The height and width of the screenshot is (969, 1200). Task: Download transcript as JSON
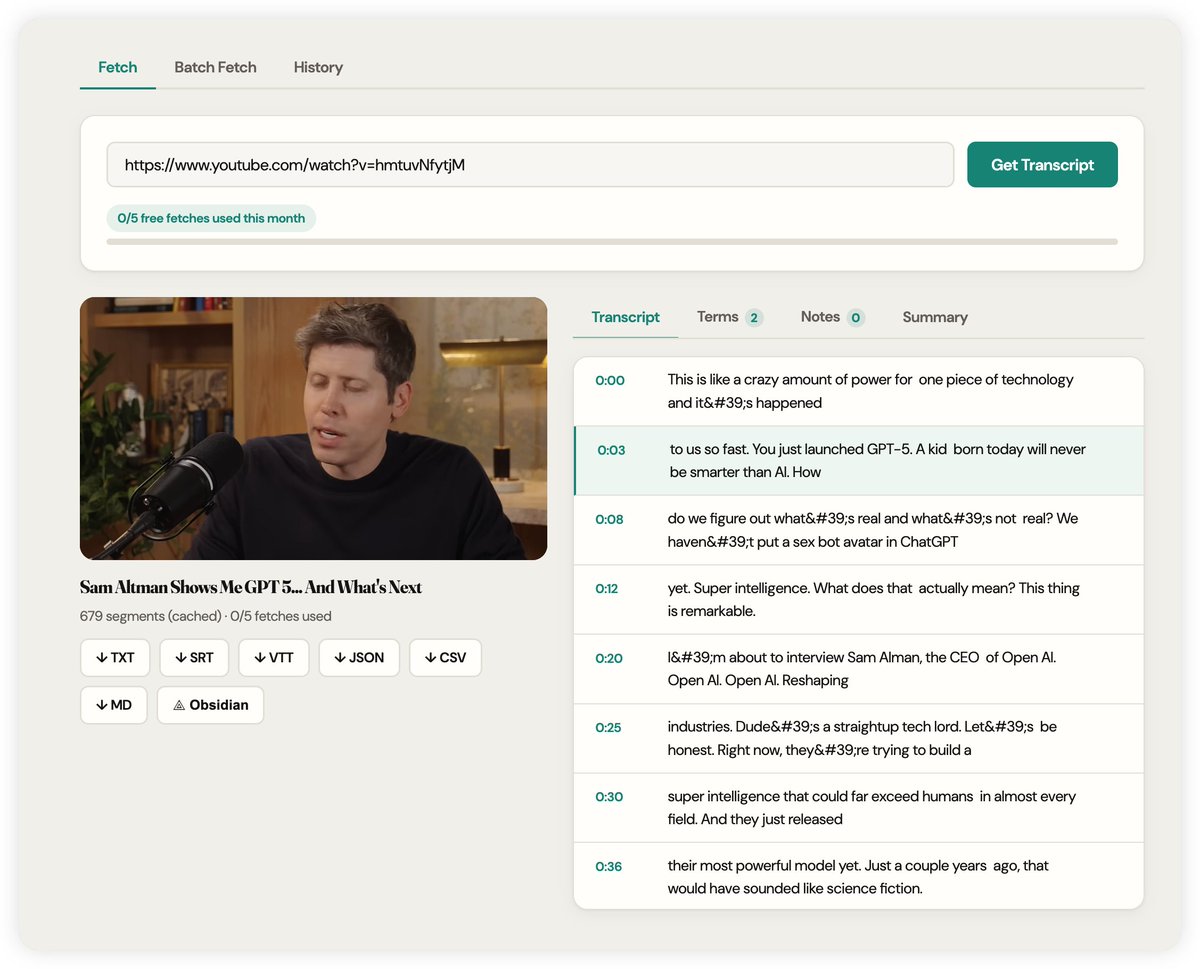359,658
